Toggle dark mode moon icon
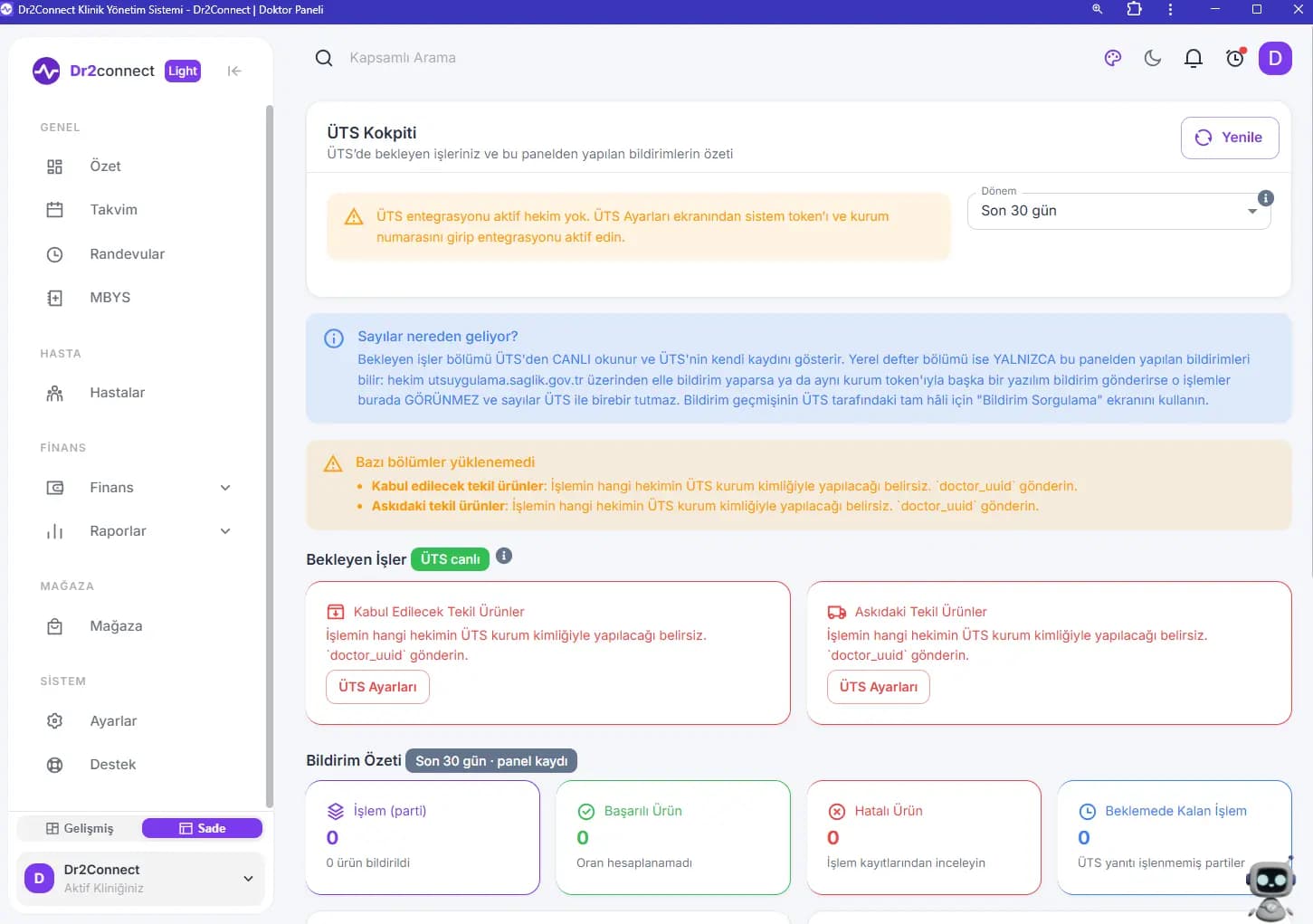The width and height of the screenshot is (1313, 924). [1153, 58]
